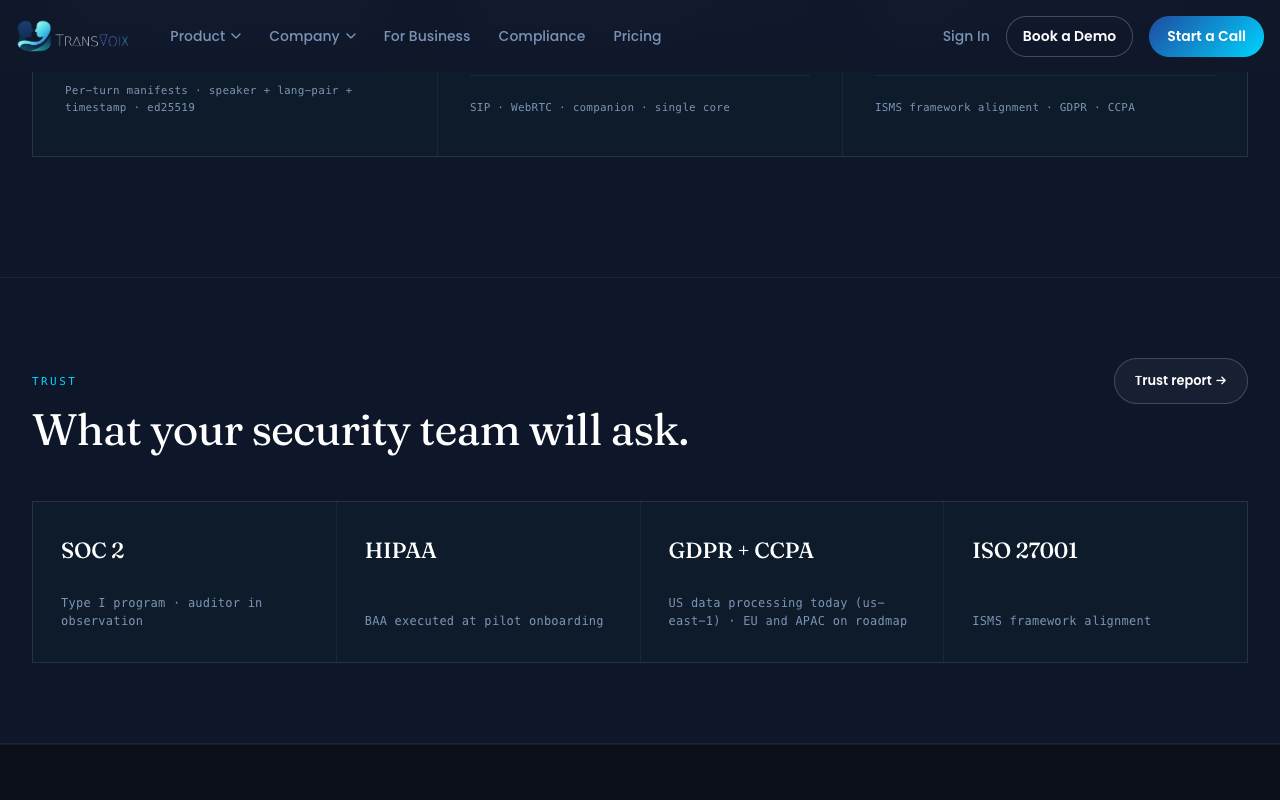Click 'US data processing today' description
This screenshot has width=1280, height=800.
click(788, 612)
